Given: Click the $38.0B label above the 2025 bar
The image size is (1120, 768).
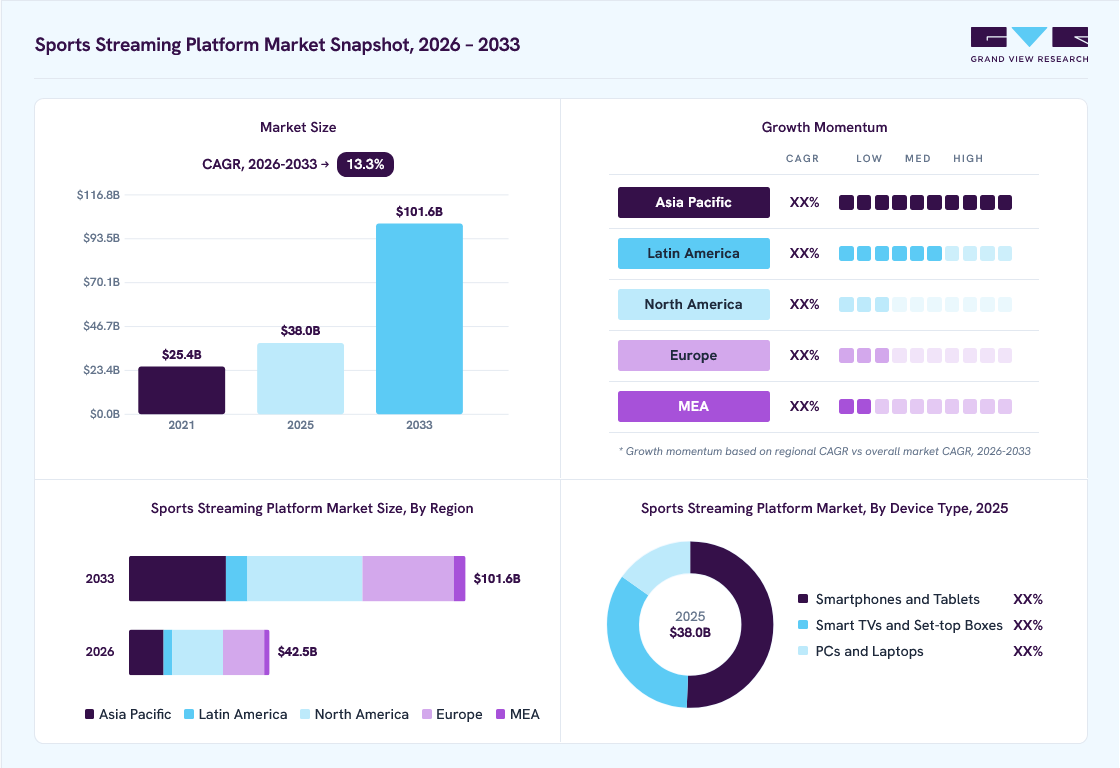Looking at the screenshot, I should 300,331.
